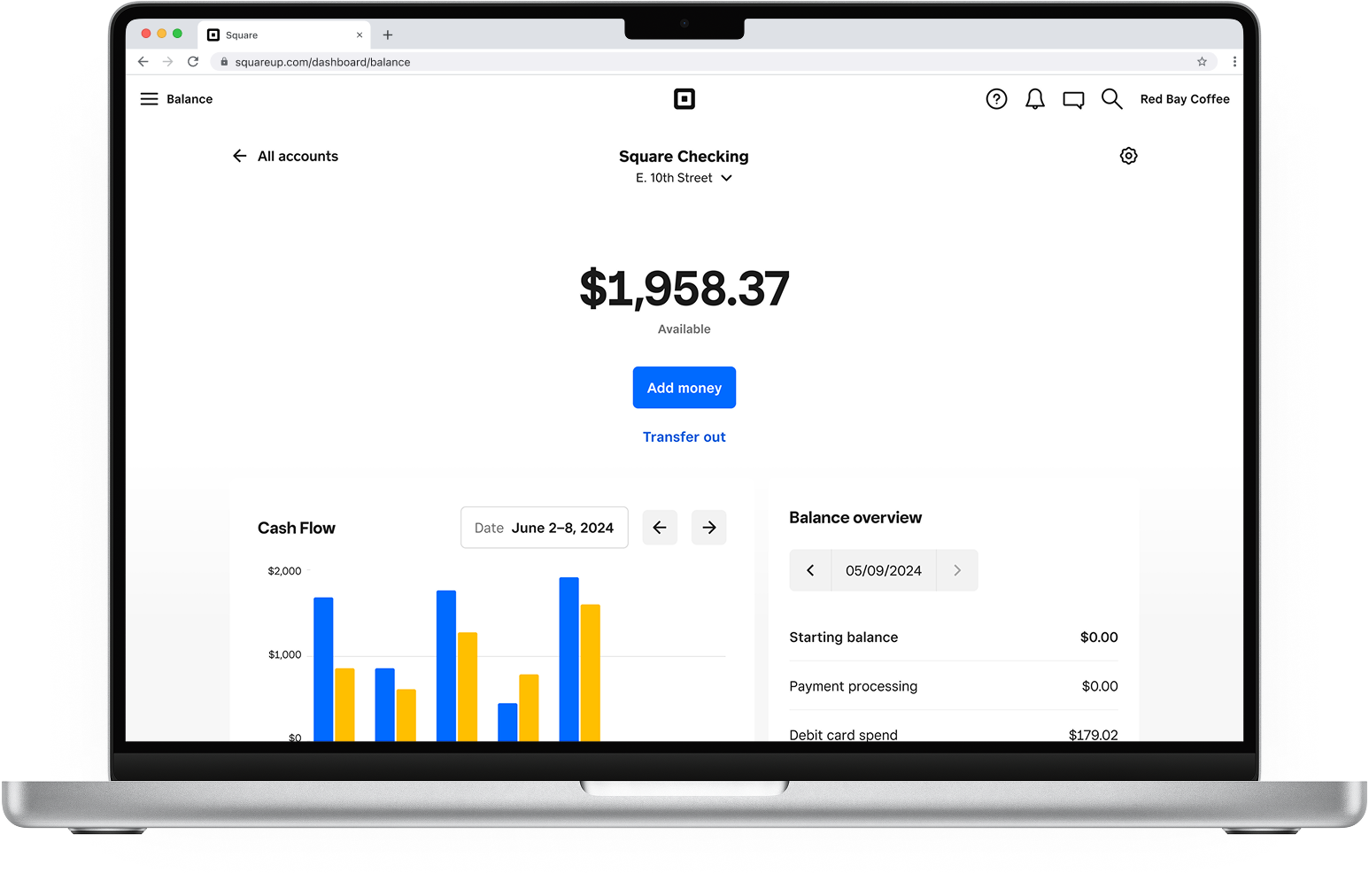Click the Add money button
The height and width of the screenshot is (896, 1369).
click(684, 387)
